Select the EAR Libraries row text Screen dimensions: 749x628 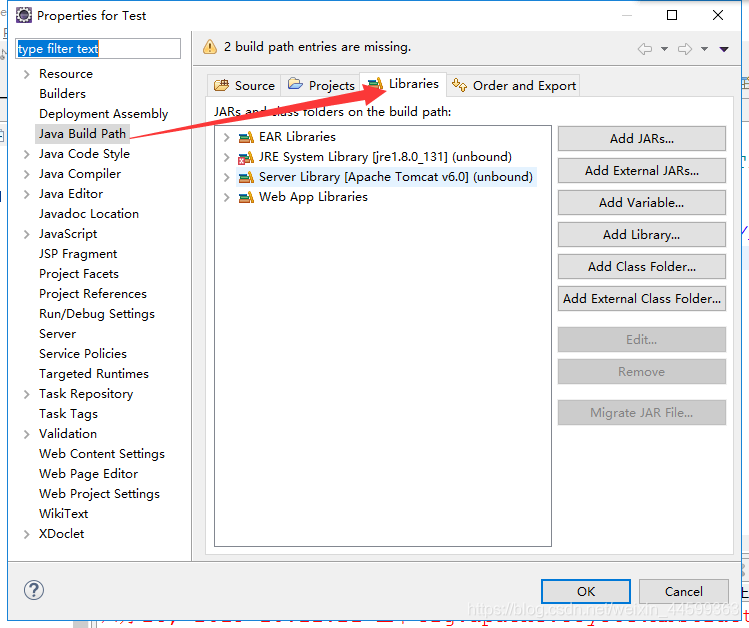point(297,137)
